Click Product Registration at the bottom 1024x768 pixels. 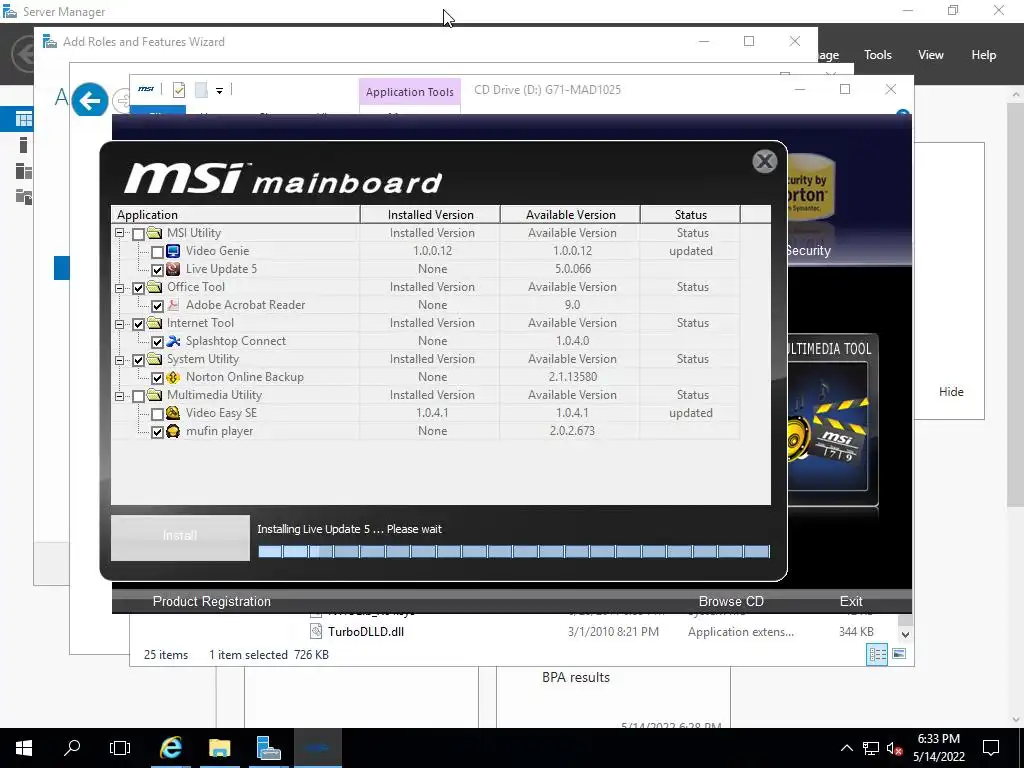click(x=212, y=601)
